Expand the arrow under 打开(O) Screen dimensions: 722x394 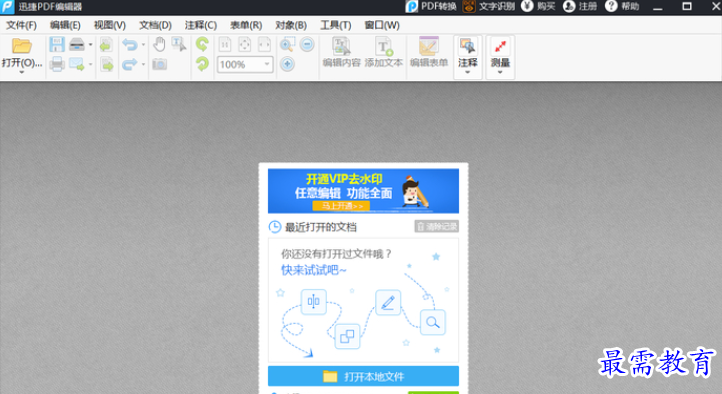pyautogui.click(x=21, y=72)
